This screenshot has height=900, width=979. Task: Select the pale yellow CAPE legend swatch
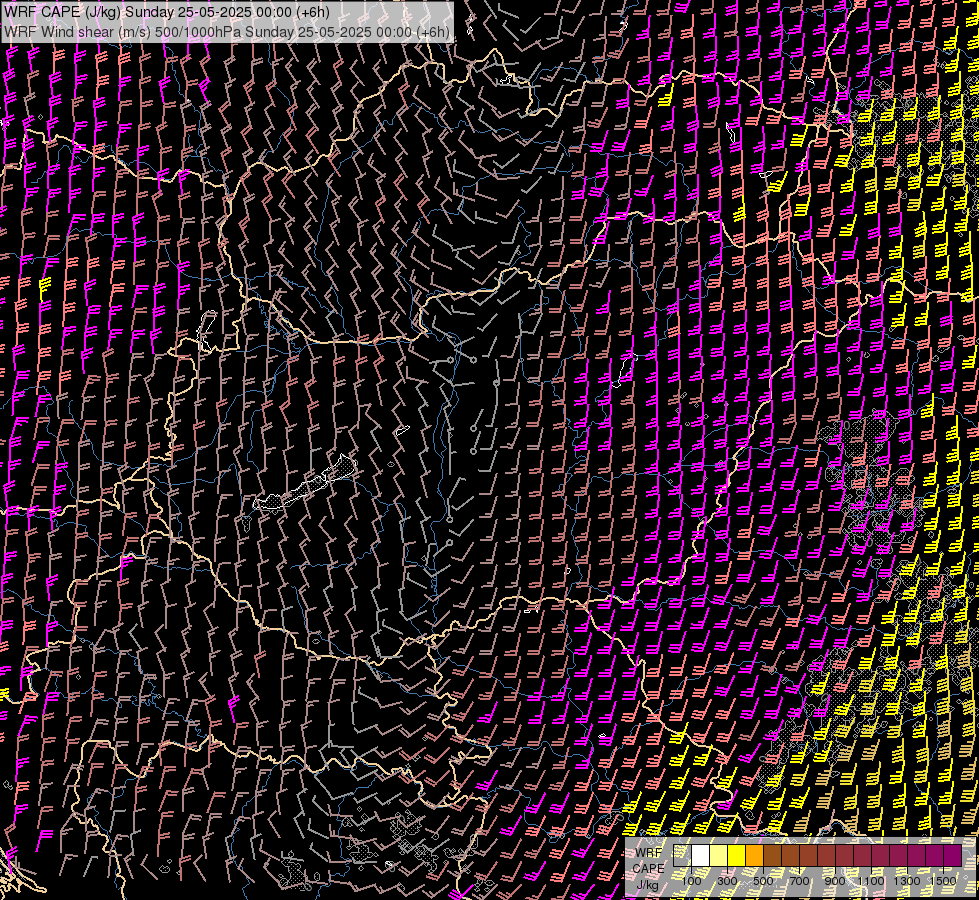[719, 856]
